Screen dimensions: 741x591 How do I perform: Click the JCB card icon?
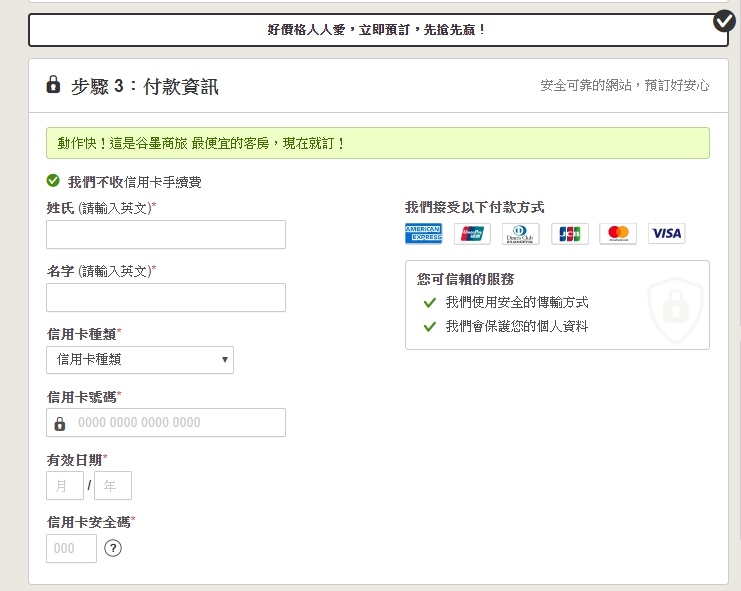(569, 233)
